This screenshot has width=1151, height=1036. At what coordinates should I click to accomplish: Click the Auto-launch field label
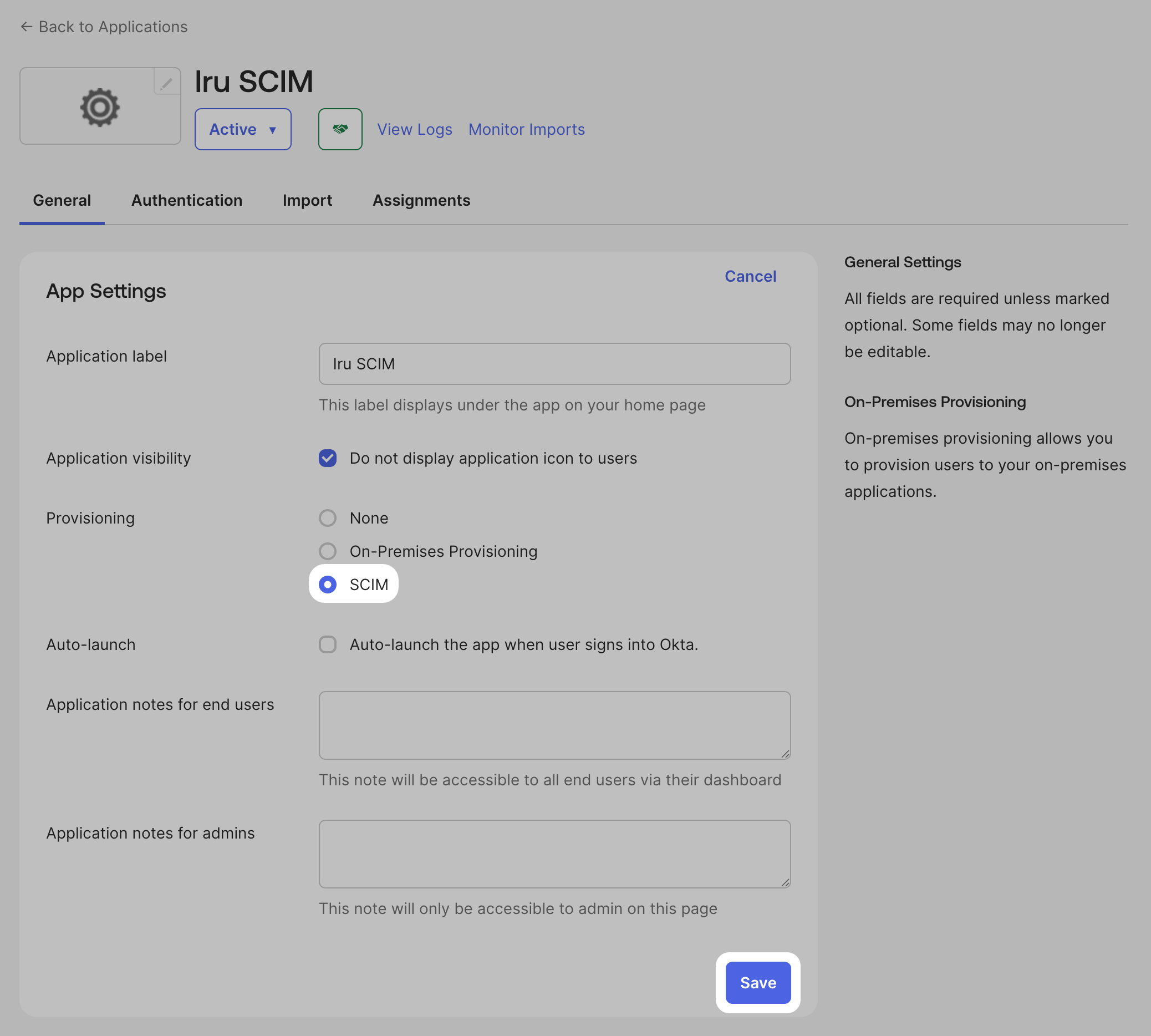click(90, 644)
